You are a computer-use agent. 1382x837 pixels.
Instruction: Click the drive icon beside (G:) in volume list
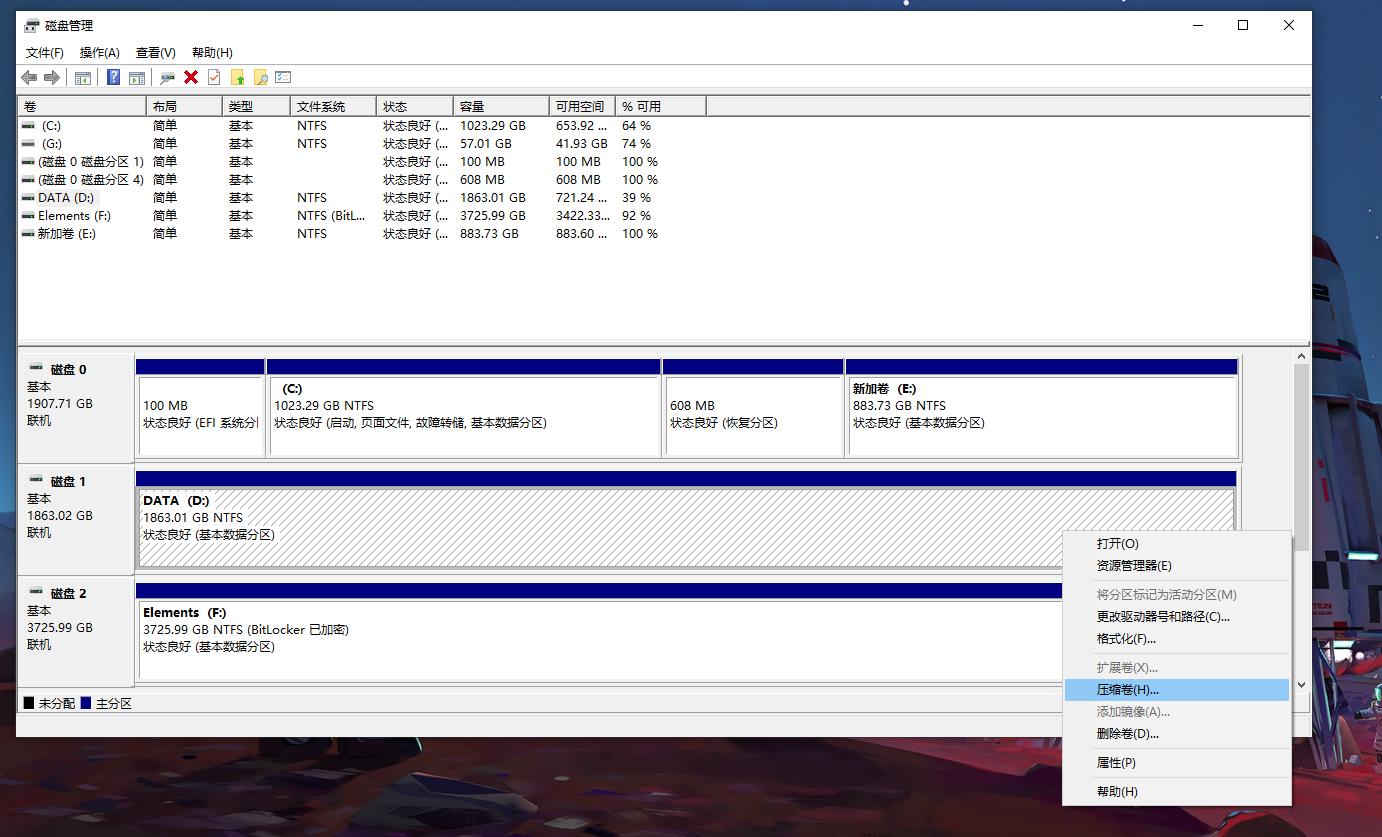click(28, 144)
